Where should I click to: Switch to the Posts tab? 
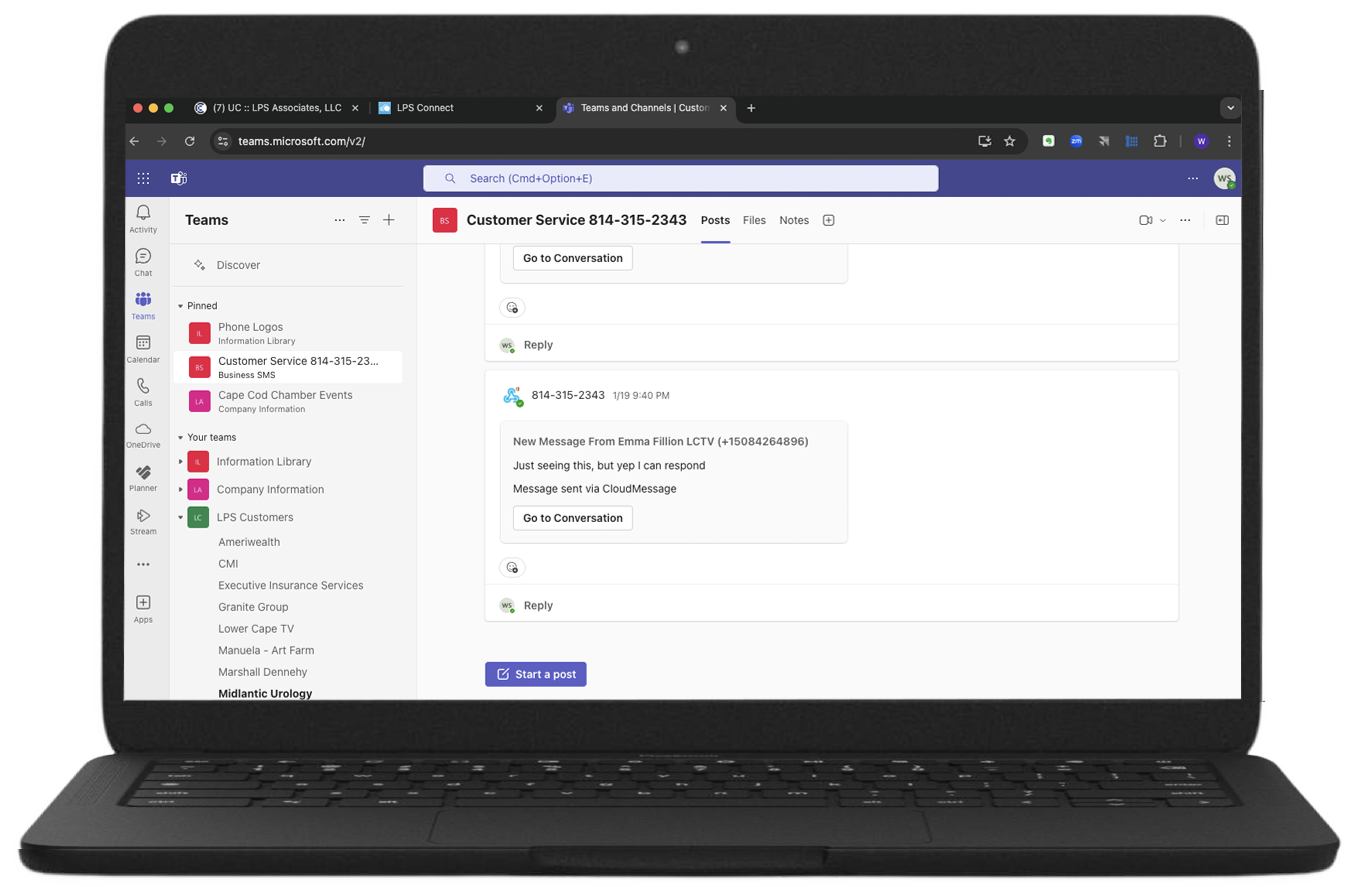tap(715, 220)
